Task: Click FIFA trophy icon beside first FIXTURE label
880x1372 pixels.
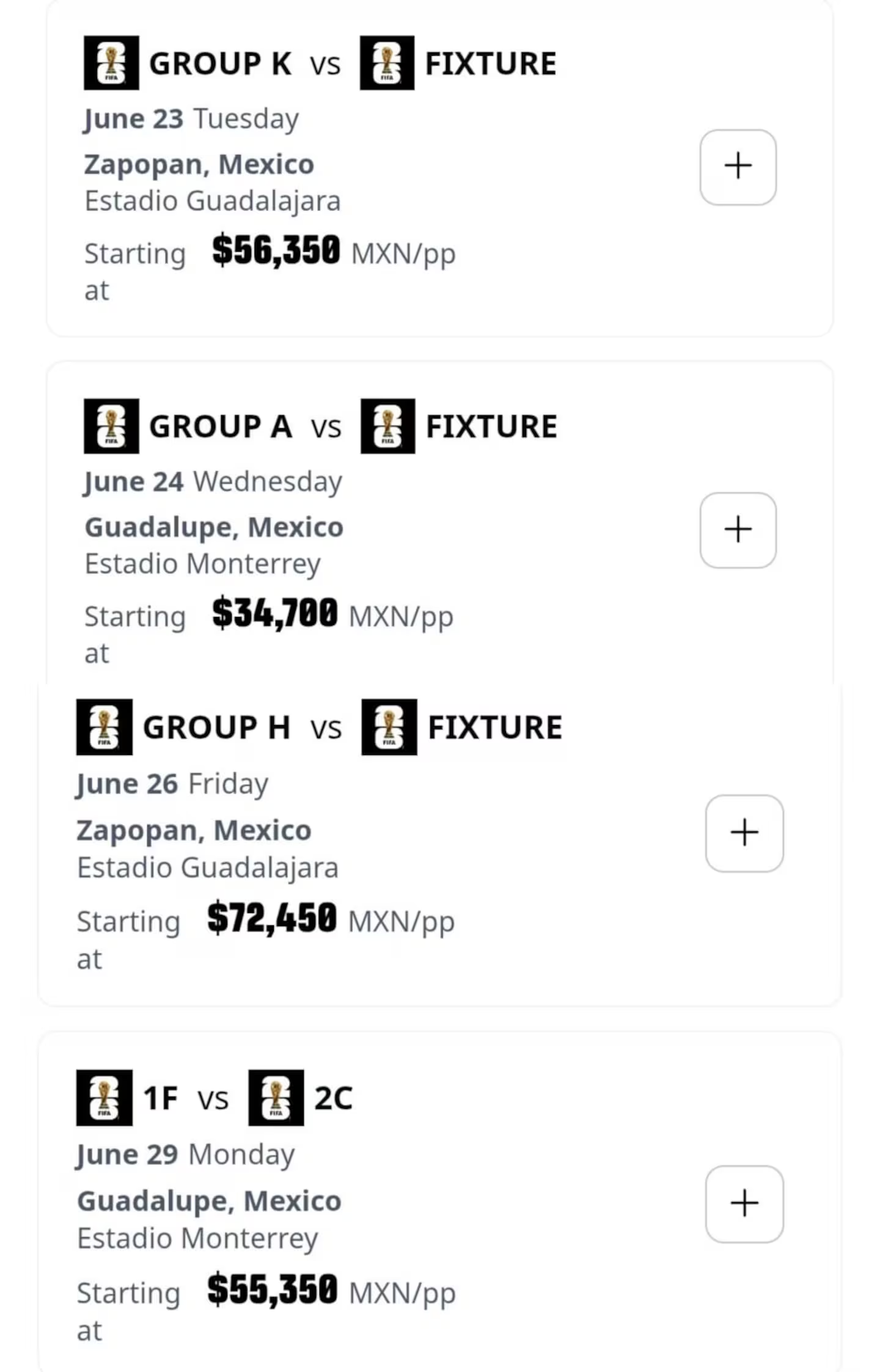Action: [x=387, y=63]
